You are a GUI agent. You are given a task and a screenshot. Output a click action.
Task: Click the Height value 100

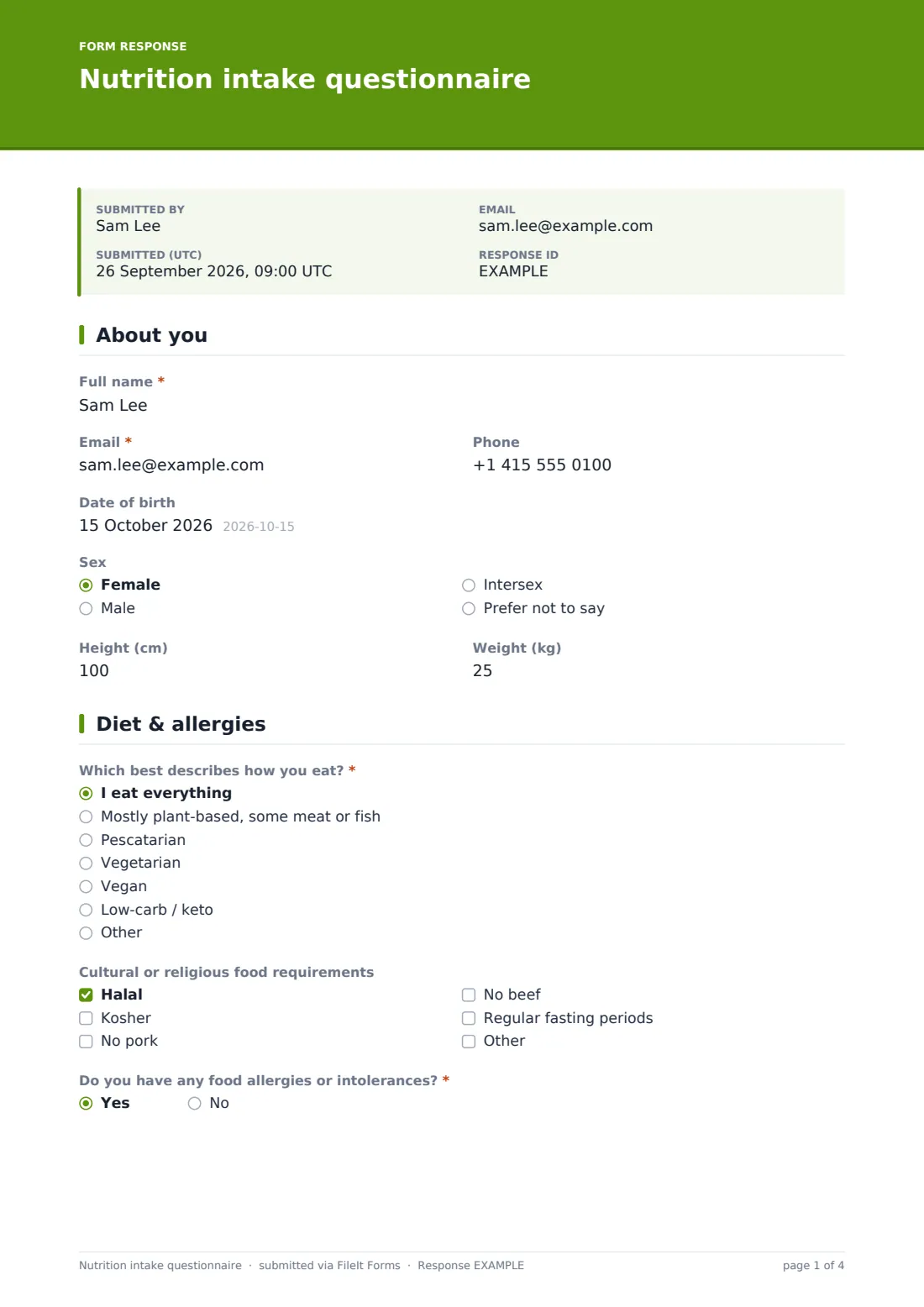[x=94, y=671]
